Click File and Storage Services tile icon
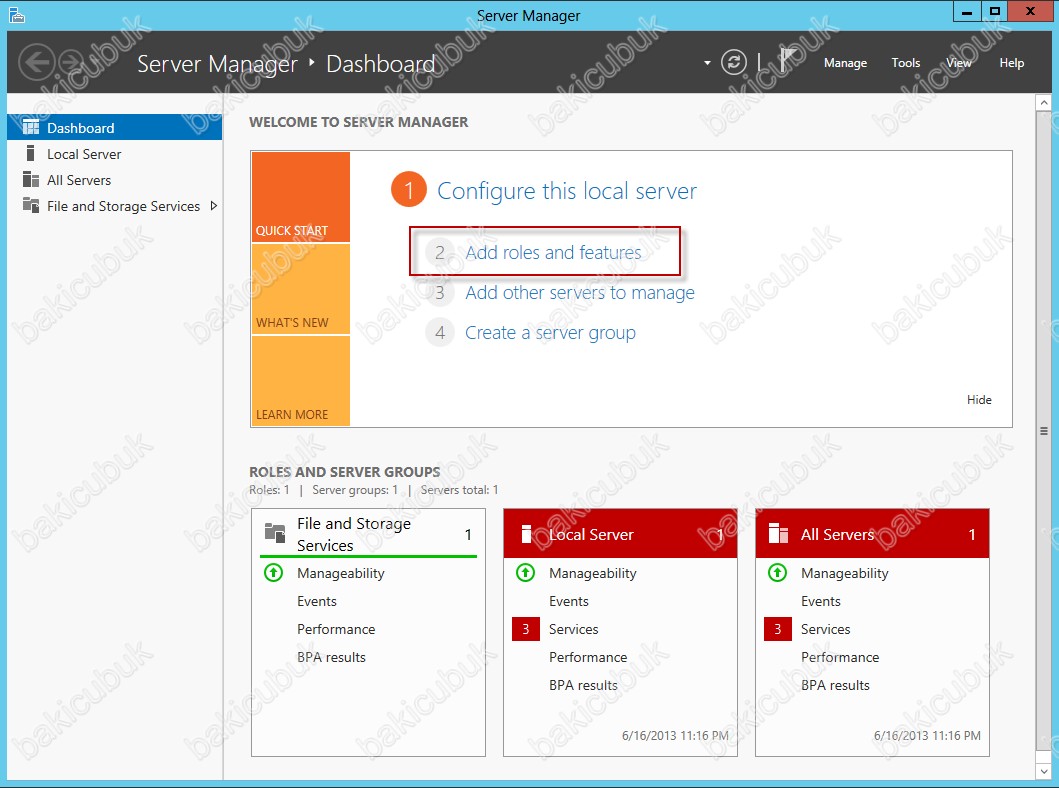Screen dimensions: 1059x788 coord(275,533)
